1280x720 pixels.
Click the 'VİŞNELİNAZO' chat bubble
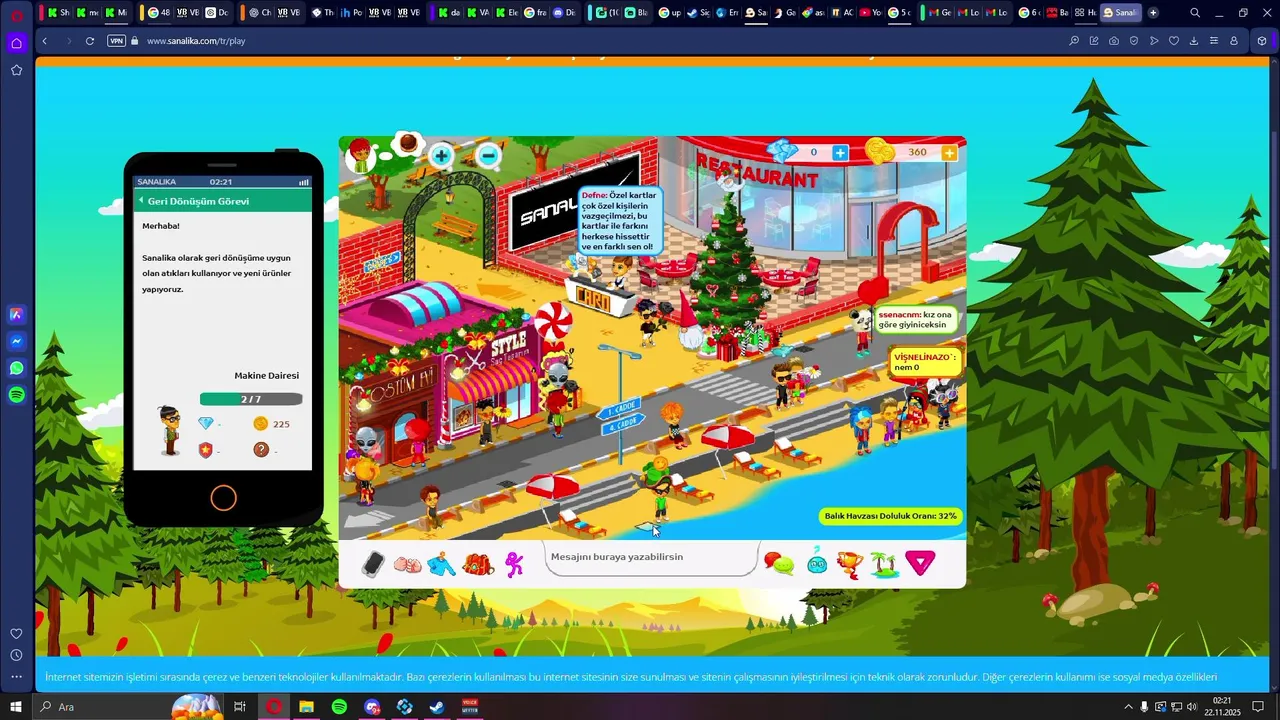tap(926, 362)
